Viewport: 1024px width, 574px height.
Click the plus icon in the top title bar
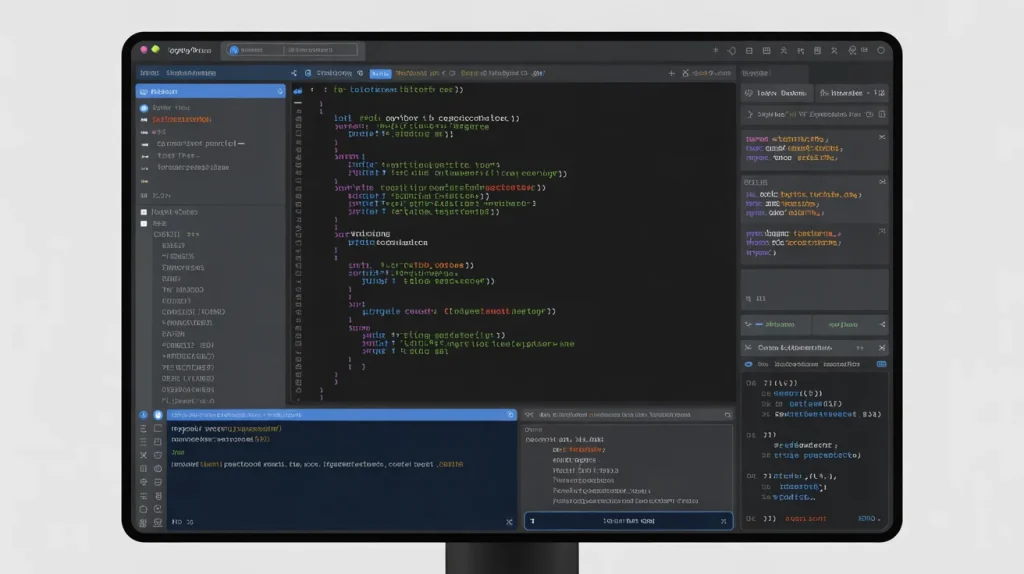tap(715, 50)
